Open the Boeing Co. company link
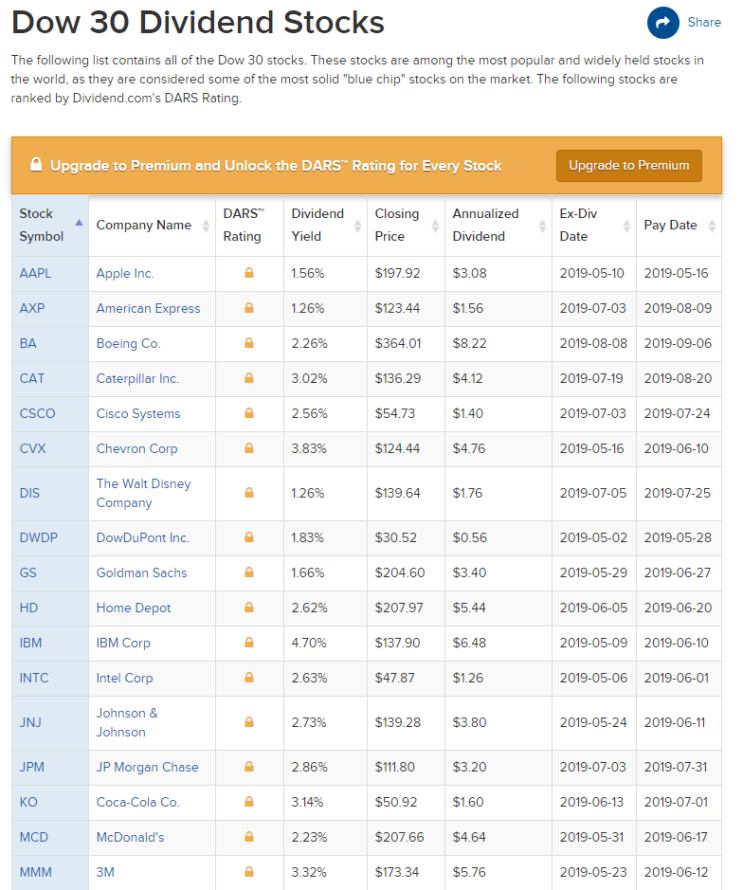The height and width of the screenshot is (890, 743). coord(128,343)
